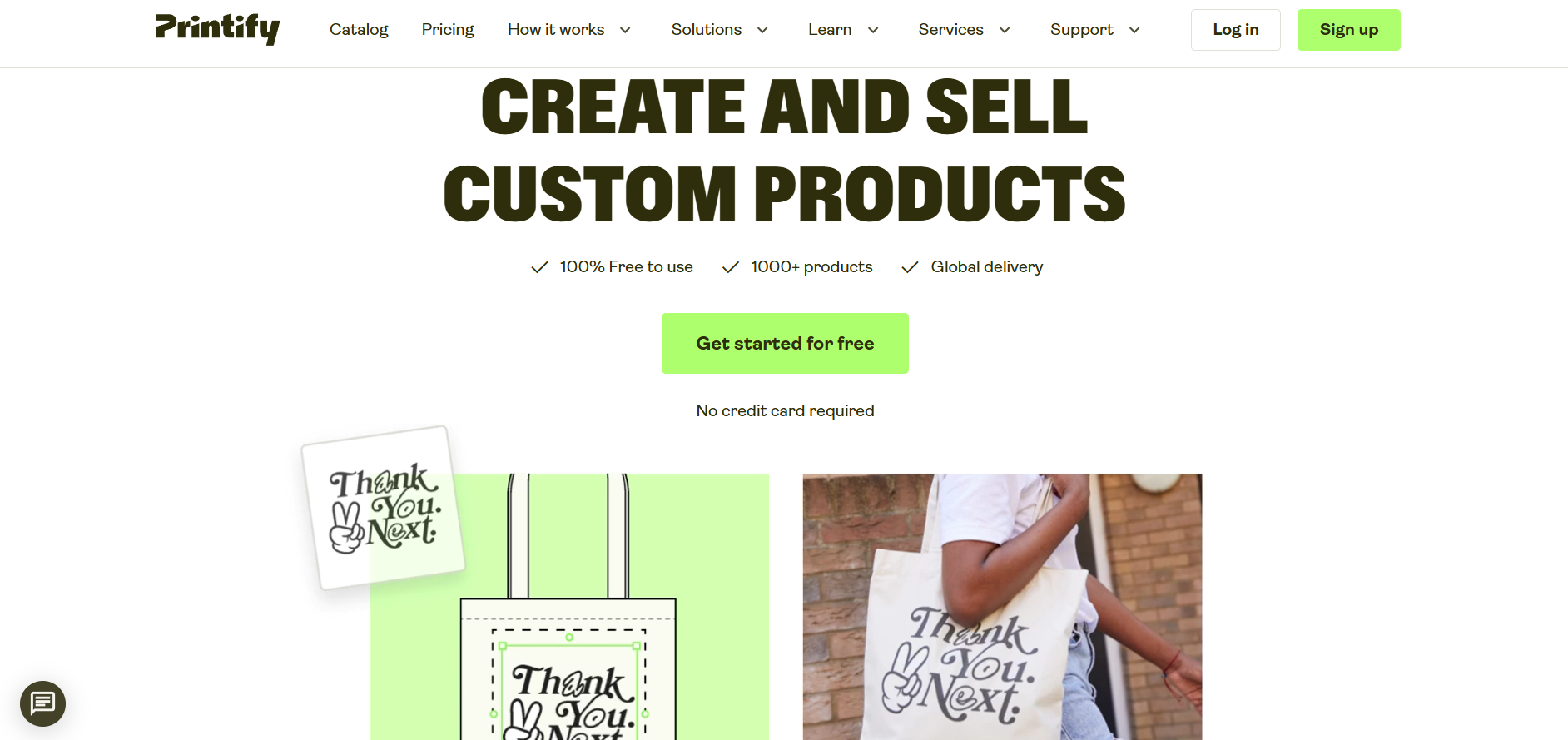Viewport: 1568px width, 740px height.
Task: Click the green Sign up button
Action: (1349, 30)
